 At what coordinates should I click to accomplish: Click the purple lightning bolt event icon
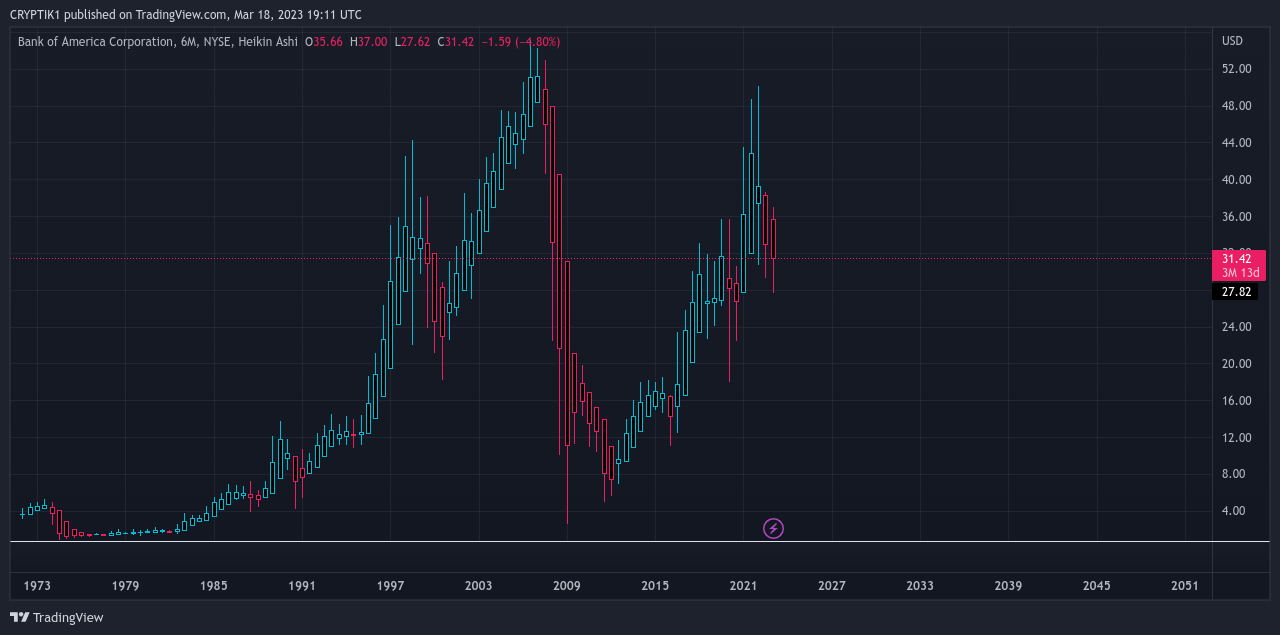(773, 528)
